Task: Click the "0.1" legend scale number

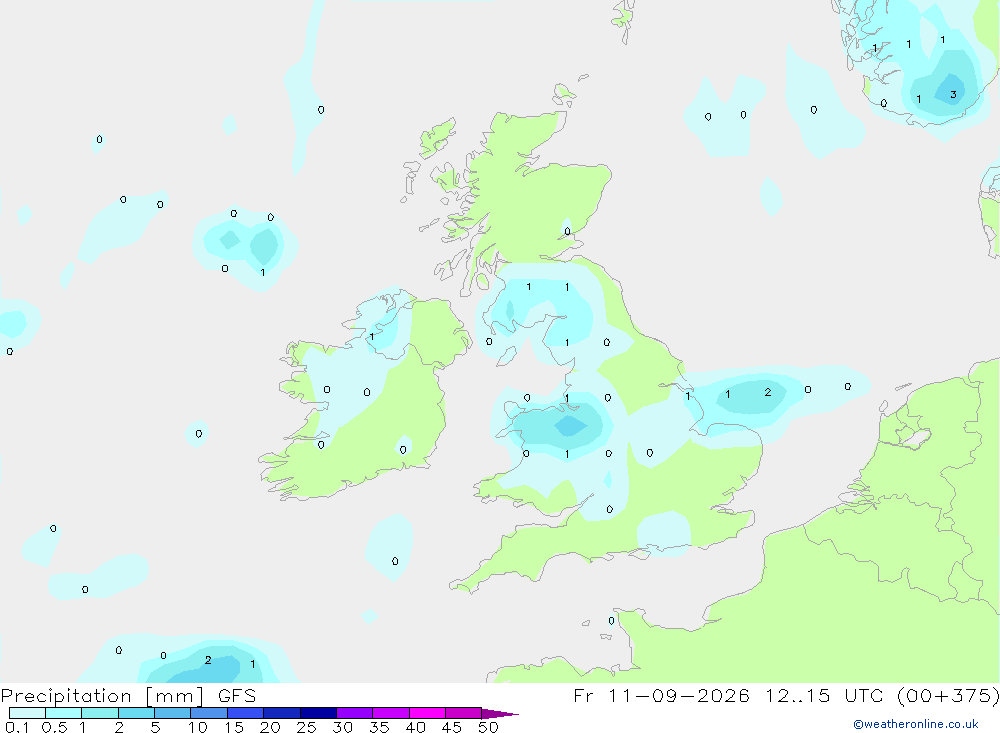Action: click(x=17, y=727)
